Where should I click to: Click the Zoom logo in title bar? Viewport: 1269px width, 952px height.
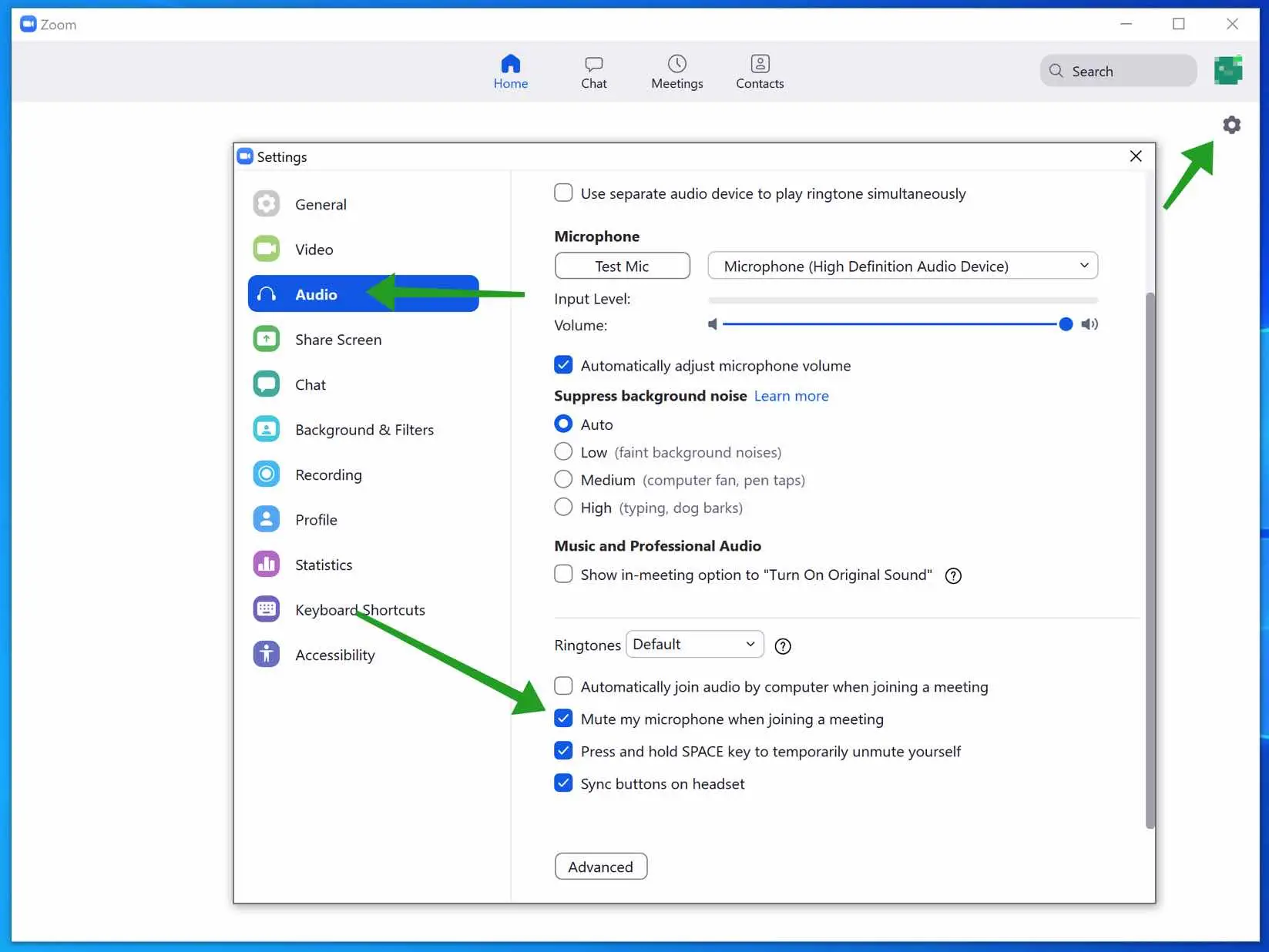29,24
